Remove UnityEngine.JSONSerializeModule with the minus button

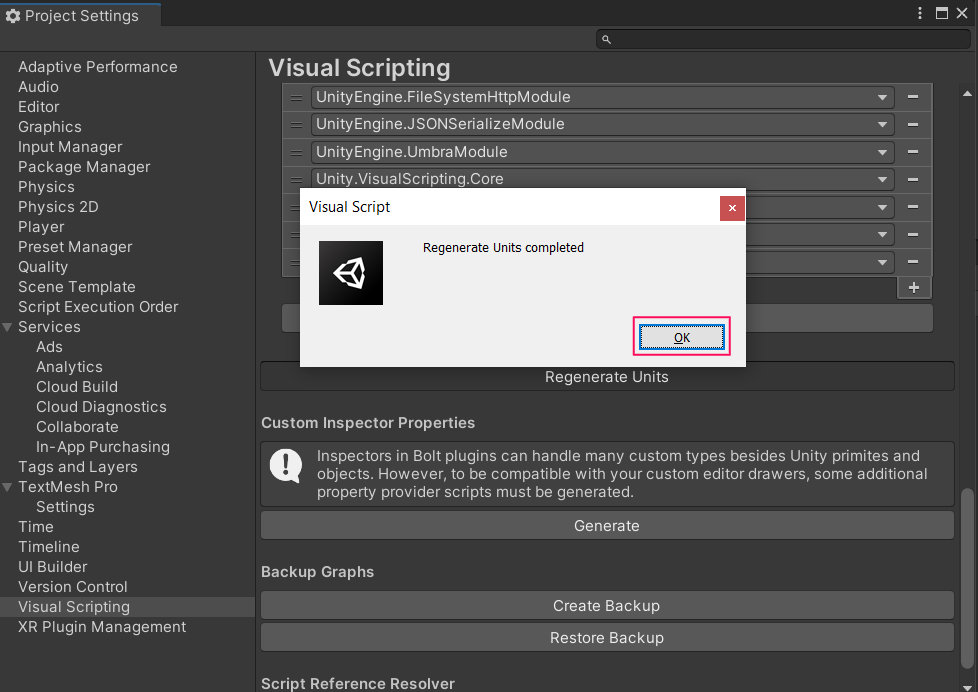(913, 124)
